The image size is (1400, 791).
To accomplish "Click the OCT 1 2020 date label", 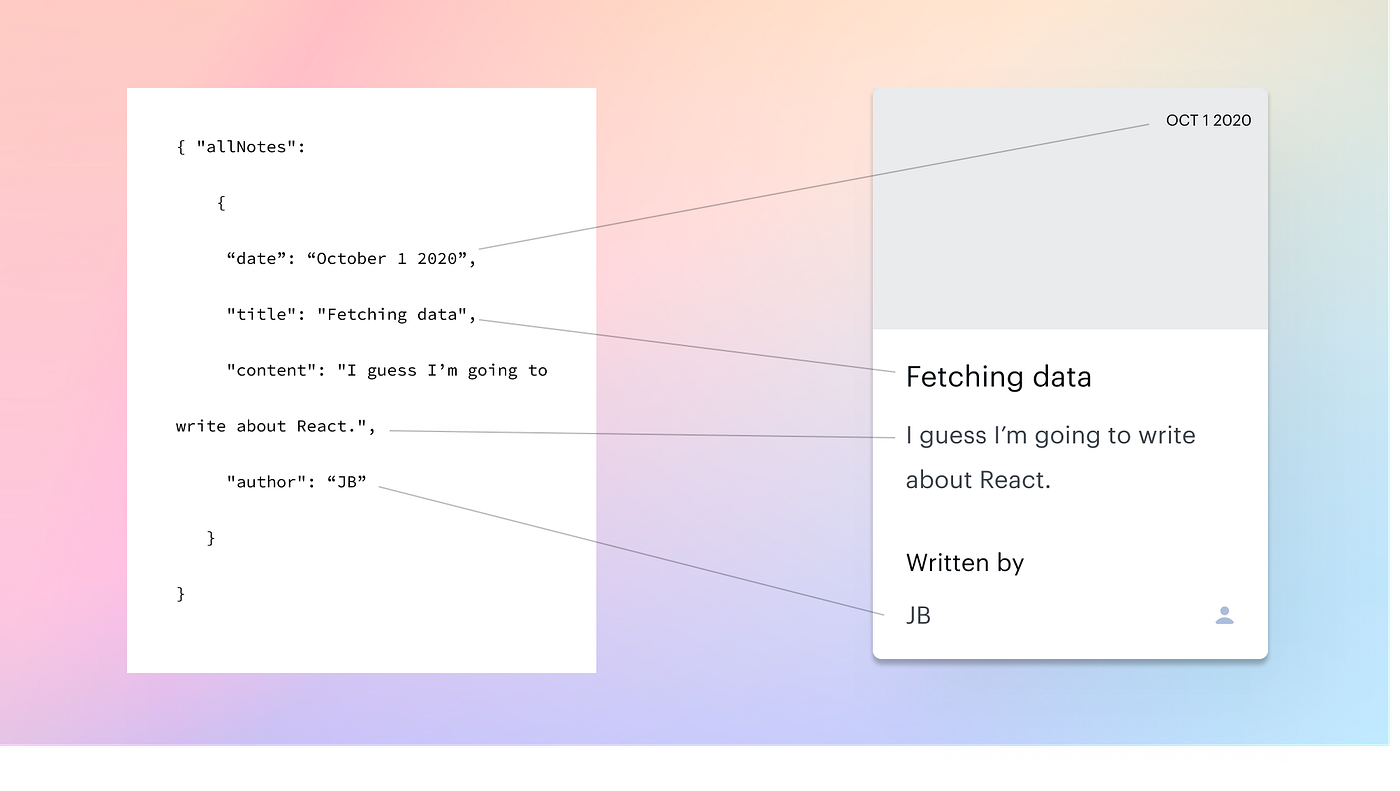I will click(x=1208, y=119).
